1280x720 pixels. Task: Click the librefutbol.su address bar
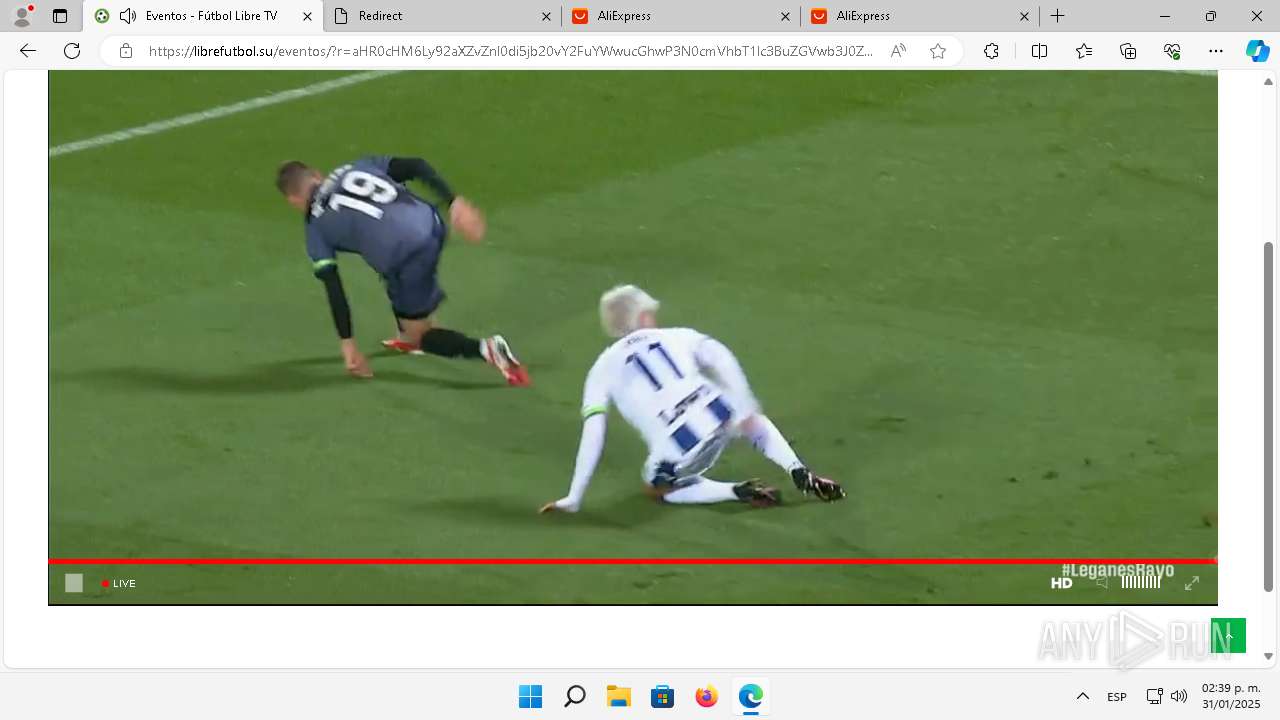[510, 51]
